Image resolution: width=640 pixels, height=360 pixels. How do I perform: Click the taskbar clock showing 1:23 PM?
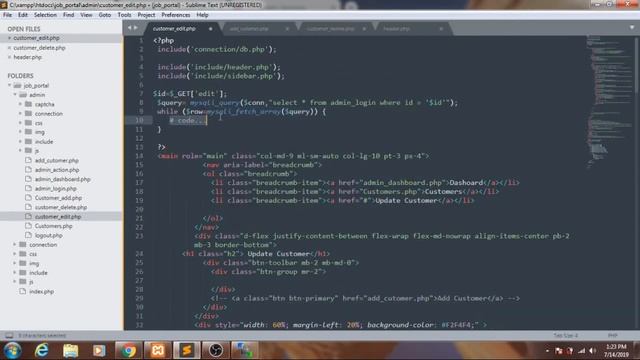pyautogui.click(x=616, y=351)
